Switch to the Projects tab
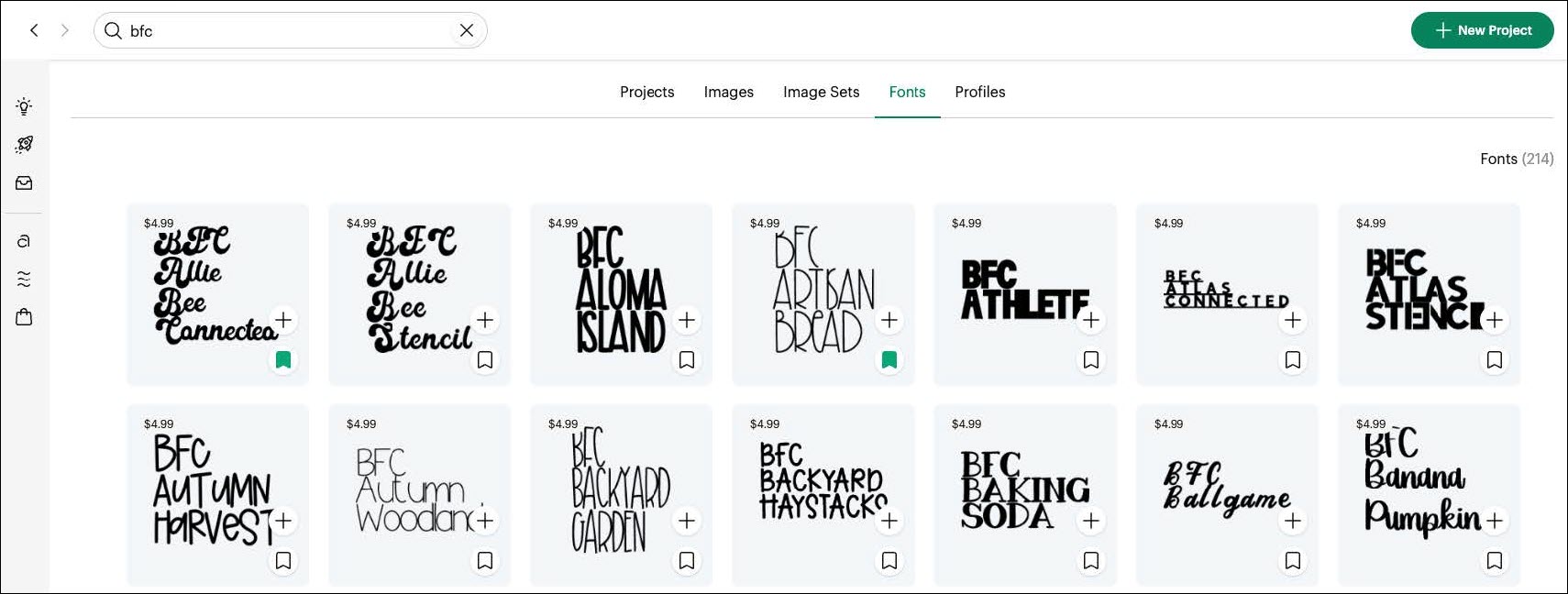1568x594 pixels. pyautogui.click(x=646, y=92)
